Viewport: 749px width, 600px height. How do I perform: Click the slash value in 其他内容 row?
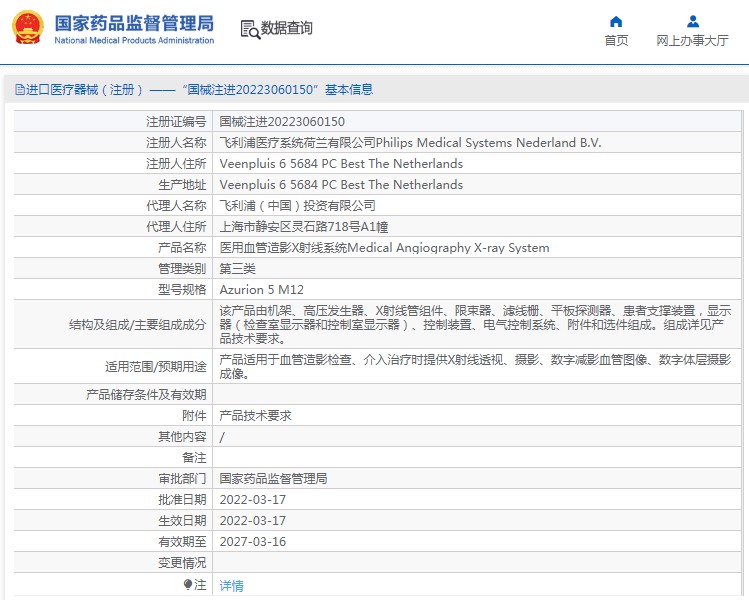222,437
